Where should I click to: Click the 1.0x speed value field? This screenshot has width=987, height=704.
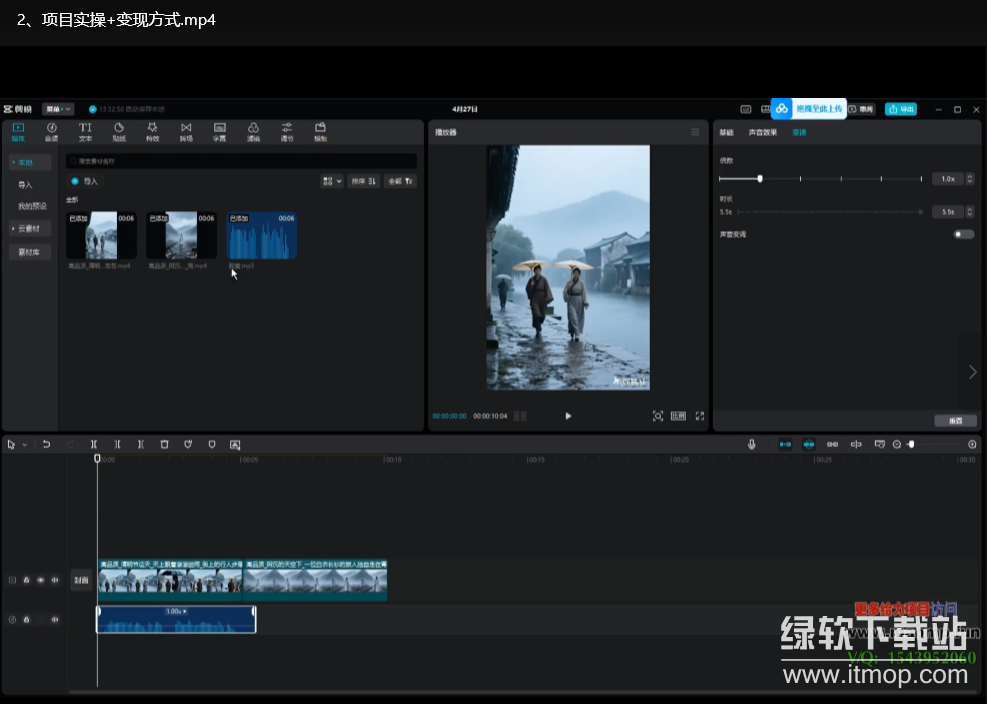coord(948,179)
